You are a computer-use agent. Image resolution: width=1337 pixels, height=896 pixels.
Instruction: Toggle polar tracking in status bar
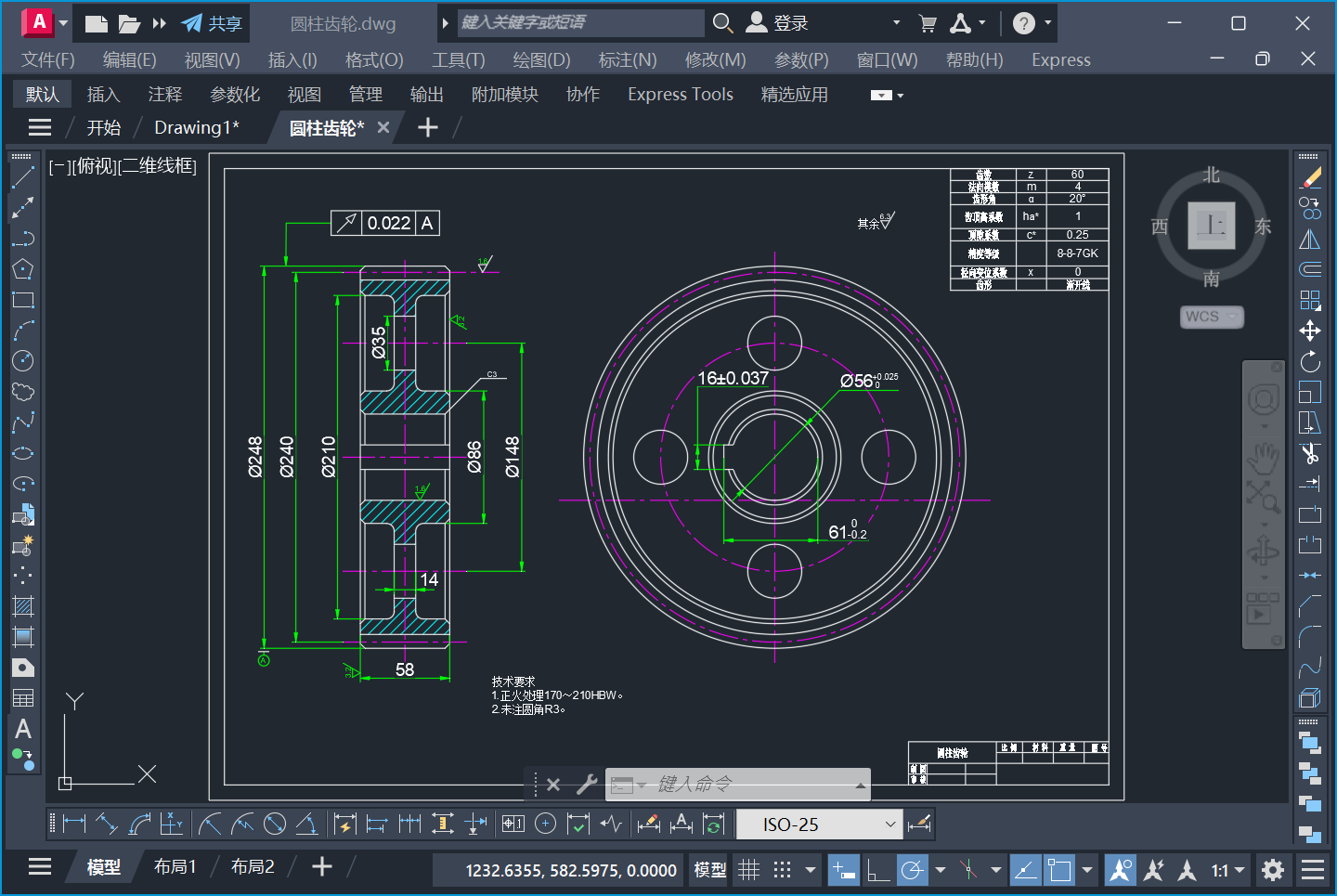coord(913,870)
